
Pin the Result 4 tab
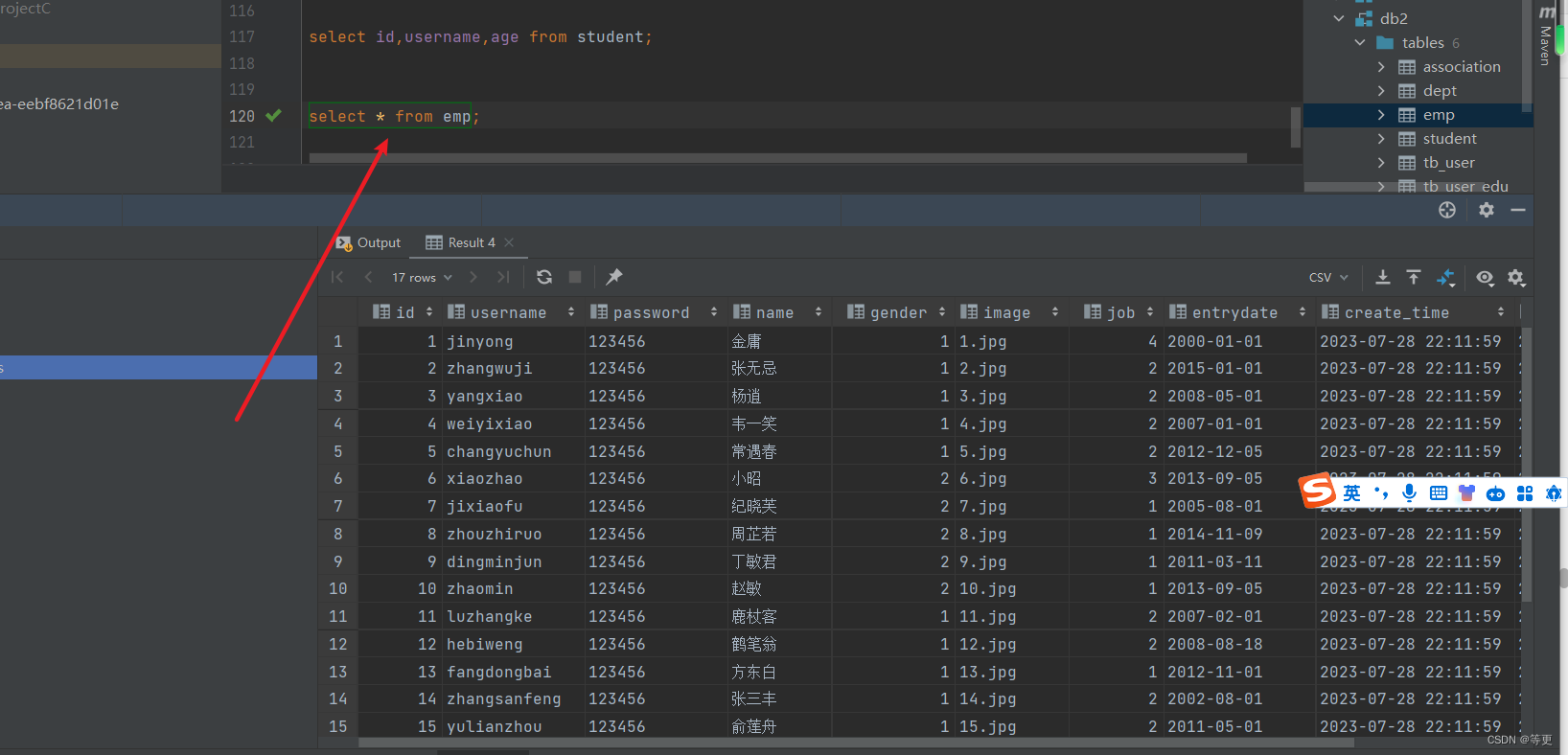click(614, 277)
